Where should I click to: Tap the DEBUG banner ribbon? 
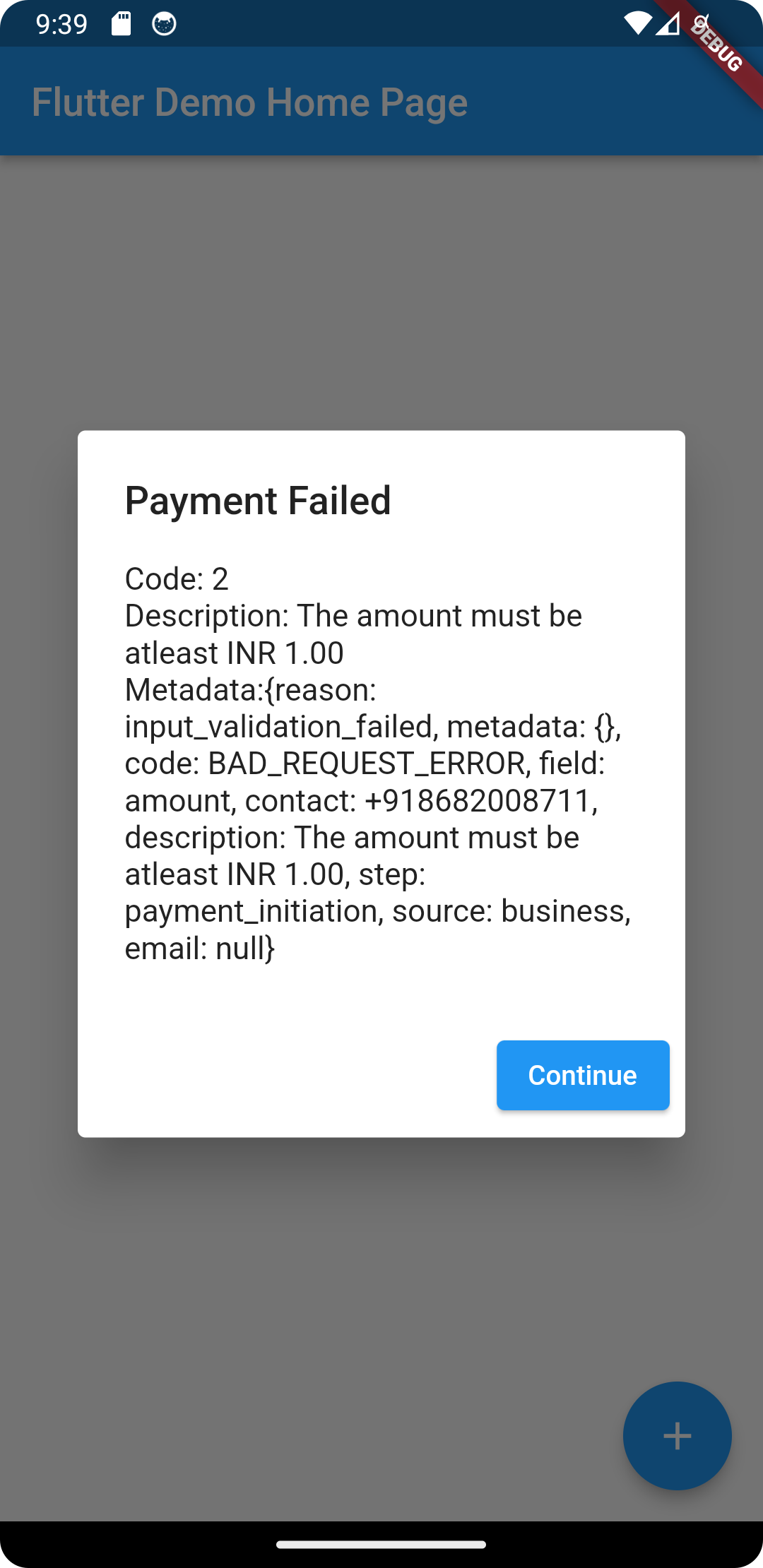[x=715, y=48]
